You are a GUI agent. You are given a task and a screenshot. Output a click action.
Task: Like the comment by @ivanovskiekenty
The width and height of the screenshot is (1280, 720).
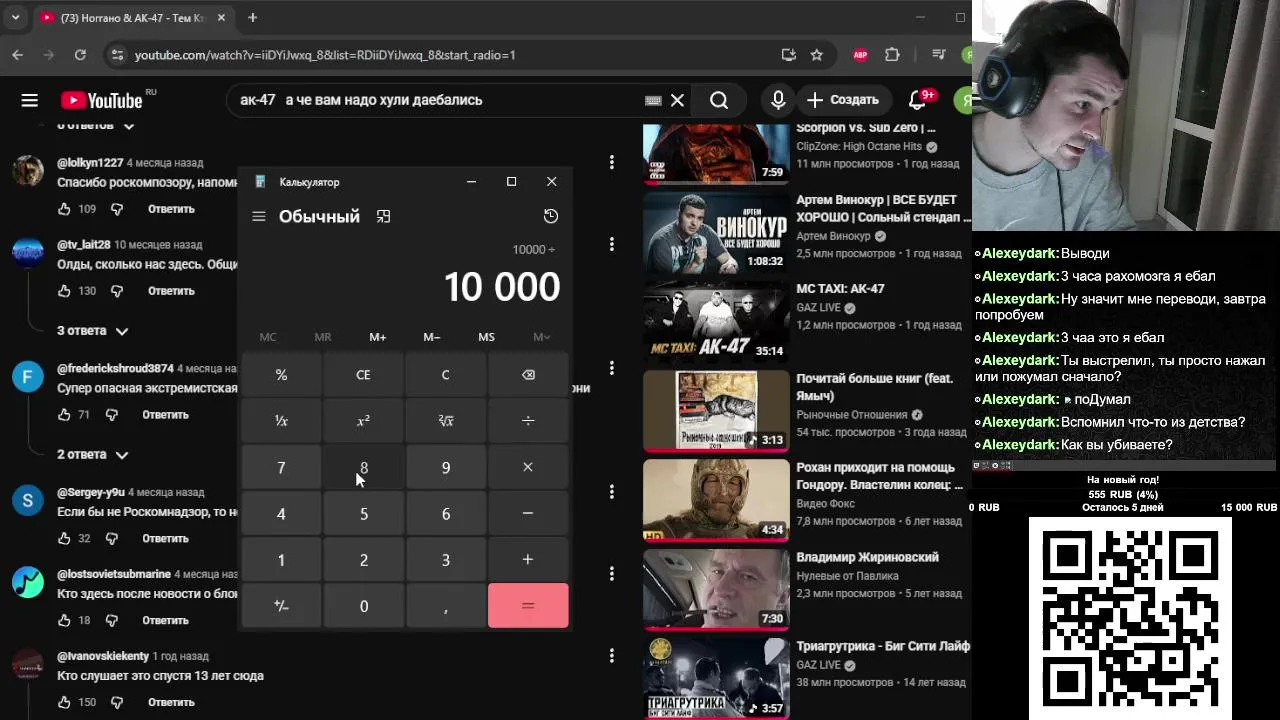(x=64, y=702)
